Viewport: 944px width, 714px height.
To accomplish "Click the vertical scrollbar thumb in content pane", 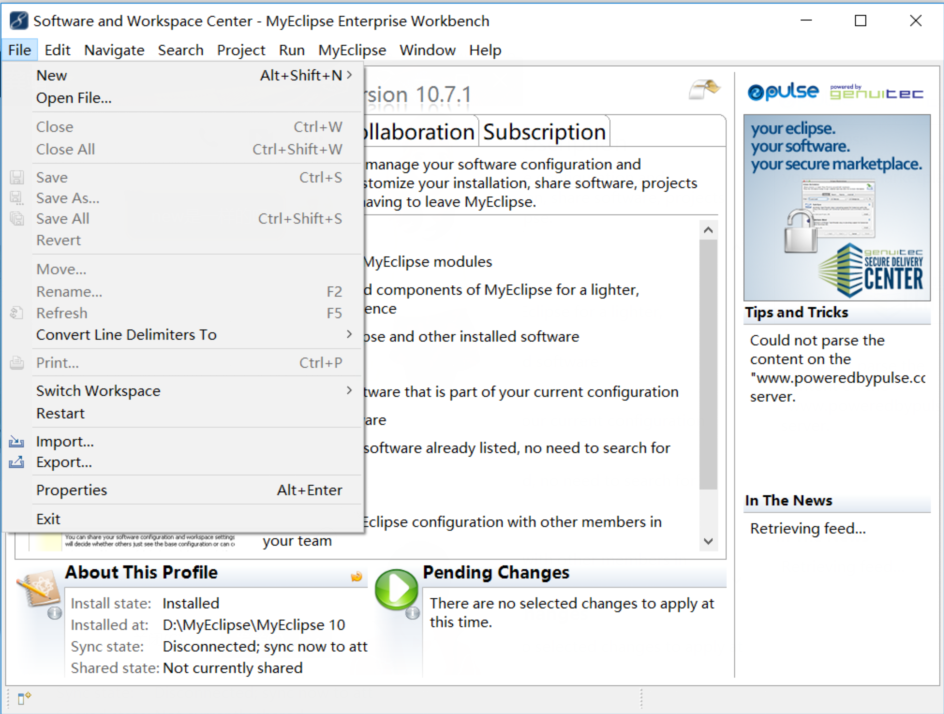I will click(709, 364).
